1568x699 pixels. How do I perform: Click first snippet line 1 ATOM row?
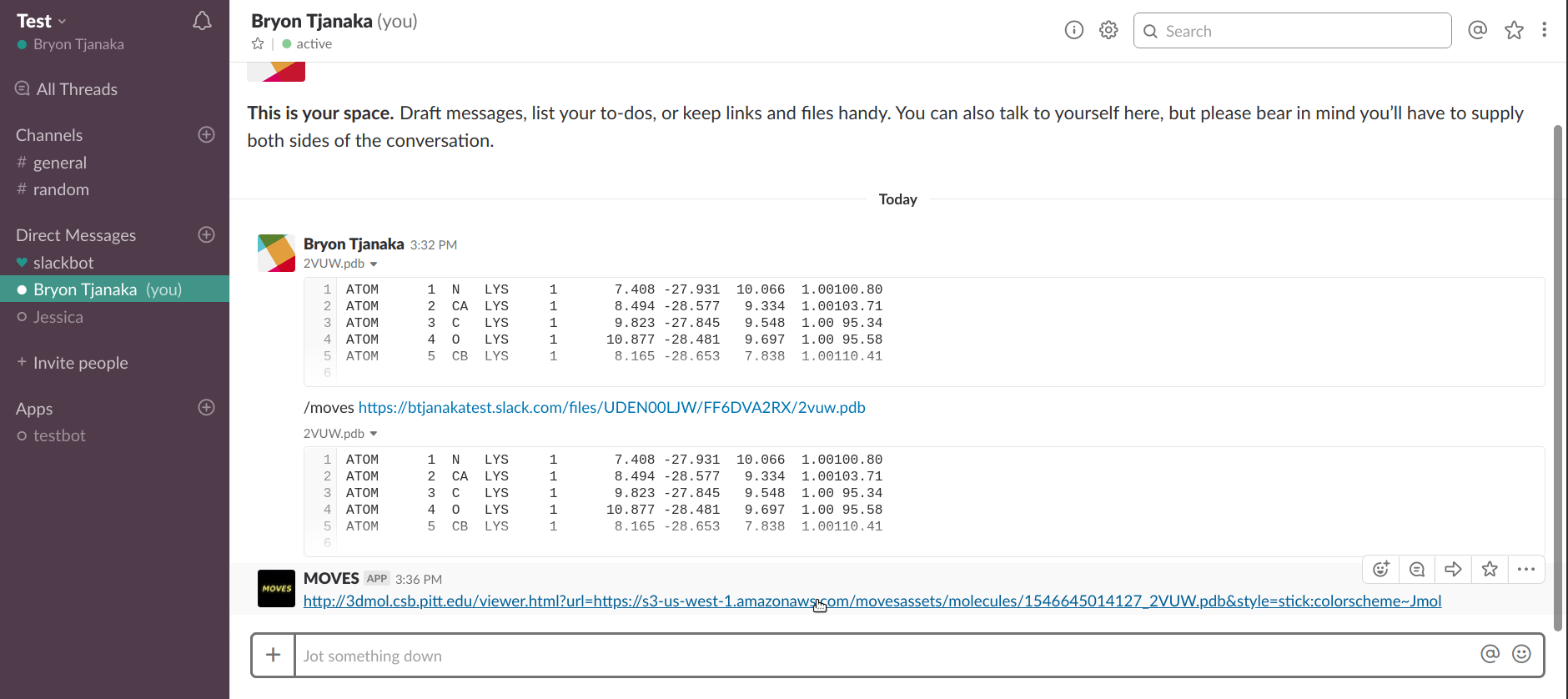(614, 289)
